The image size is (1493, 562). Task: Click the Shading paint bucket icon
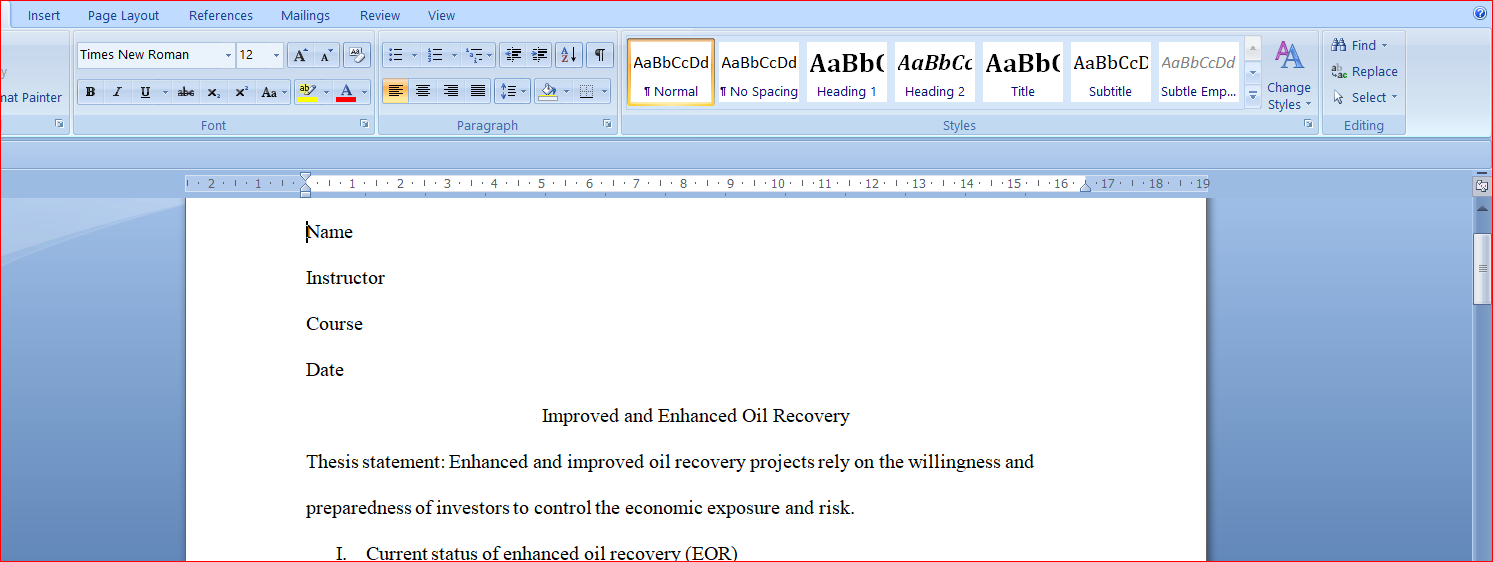[x=547, y=92]
